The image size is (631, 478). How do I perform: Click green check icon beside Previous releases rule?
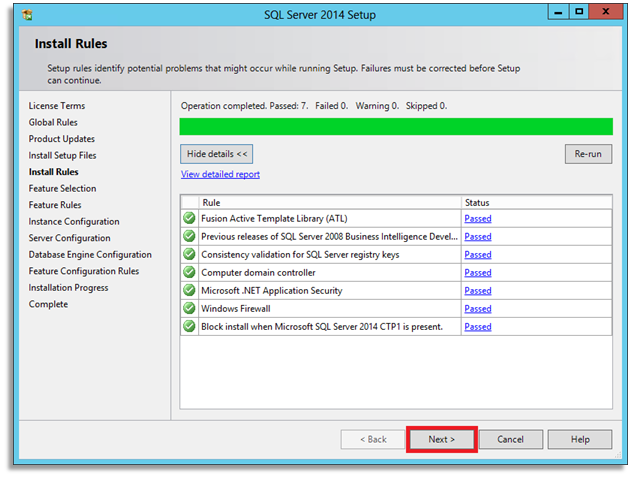(x=189, y=236)
